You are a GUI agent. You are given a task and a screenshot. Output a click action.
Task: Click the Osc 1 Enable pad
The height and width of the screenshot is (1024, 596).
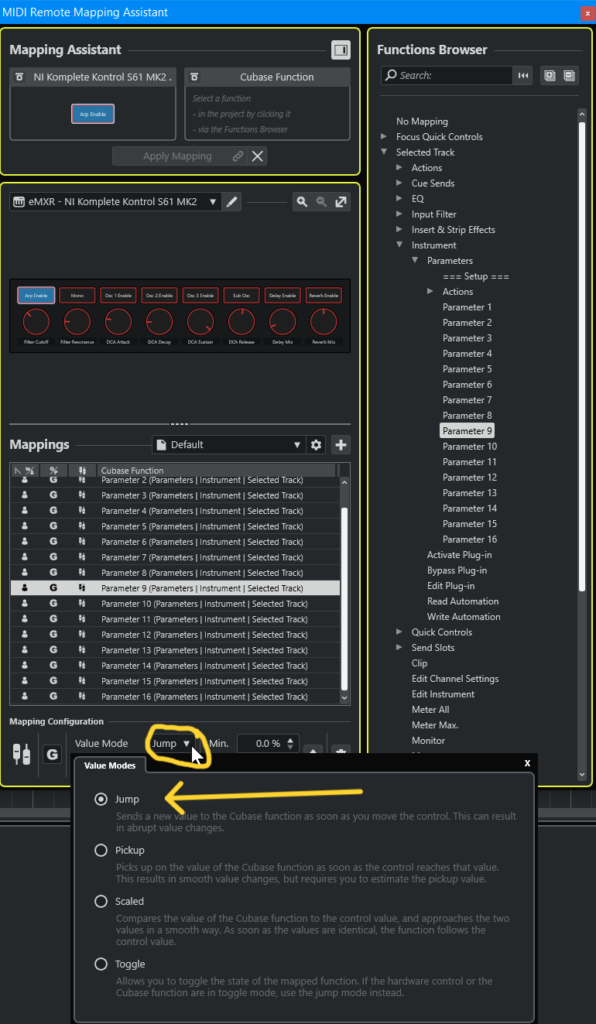(x=118, y=295)
